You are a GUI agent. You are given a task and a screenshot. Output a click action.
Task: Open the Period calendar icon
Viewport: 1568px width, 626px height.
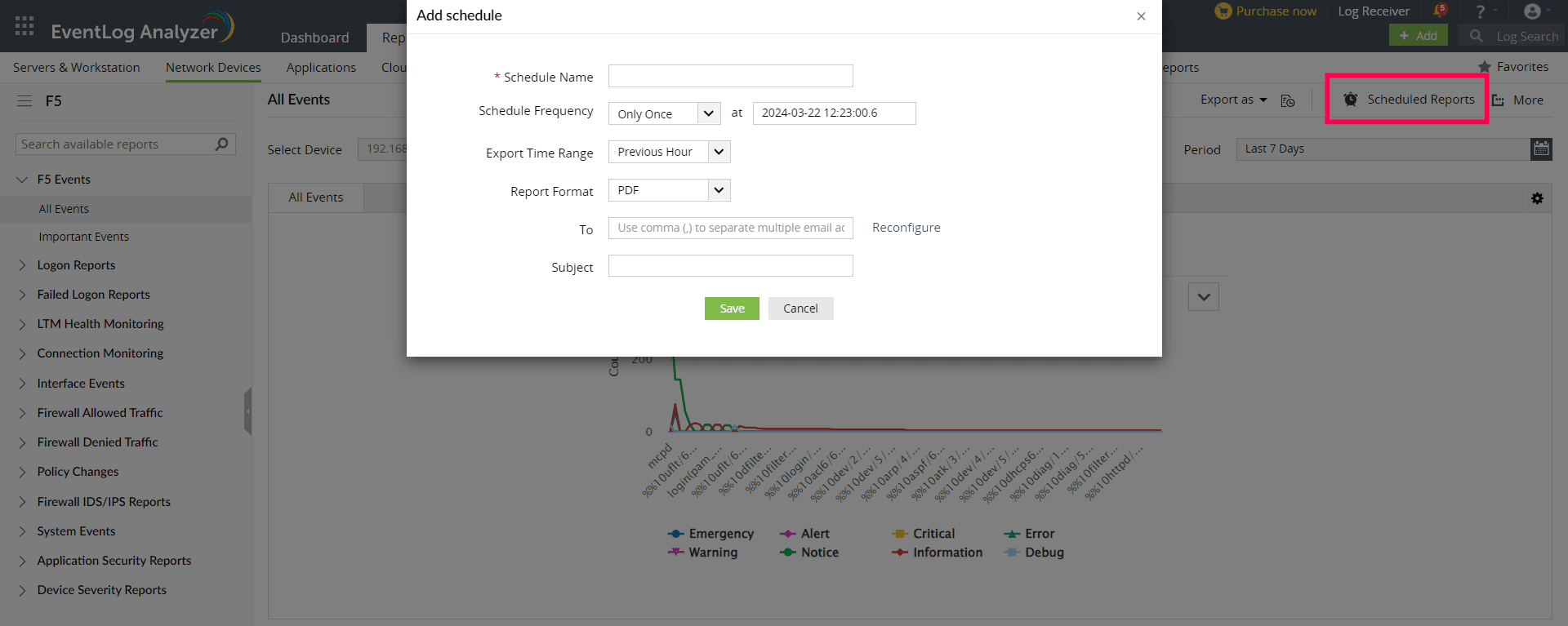[x=1541, y=149]
